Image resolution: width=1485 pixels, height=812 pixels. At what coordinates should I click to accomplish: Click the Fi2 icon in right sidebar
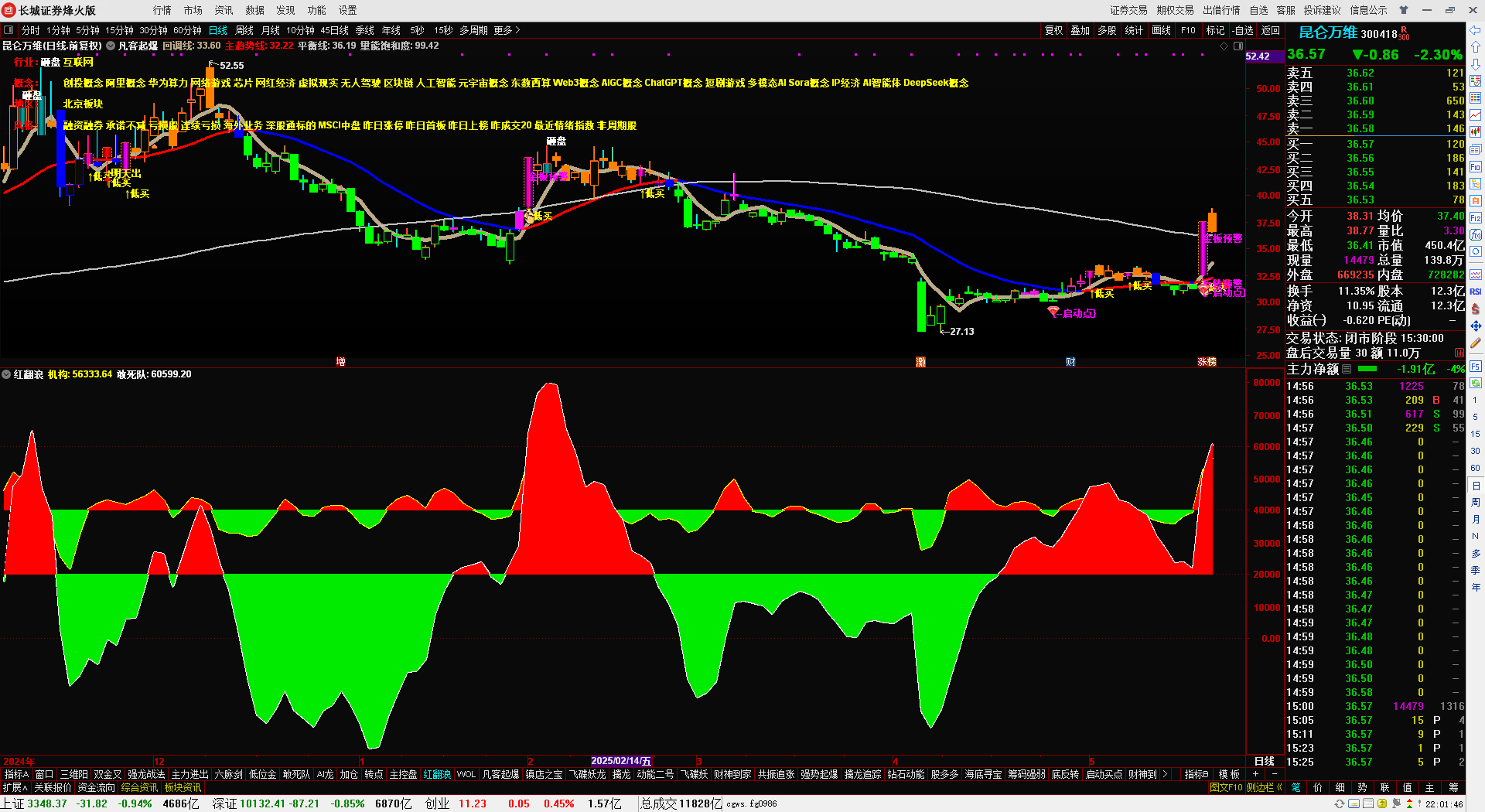pyautogui.click(x=1476, y=218)
